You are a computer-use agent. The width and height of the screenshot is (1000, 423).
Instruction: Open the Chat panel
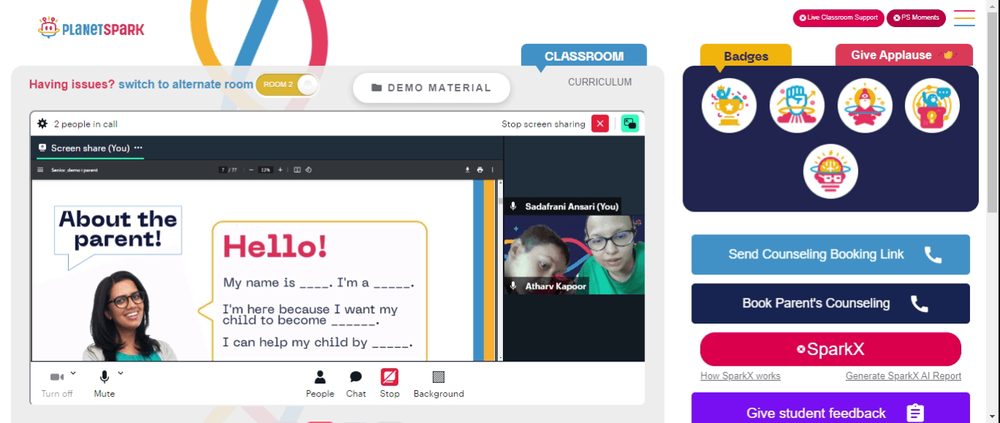[x=356, y=384]
